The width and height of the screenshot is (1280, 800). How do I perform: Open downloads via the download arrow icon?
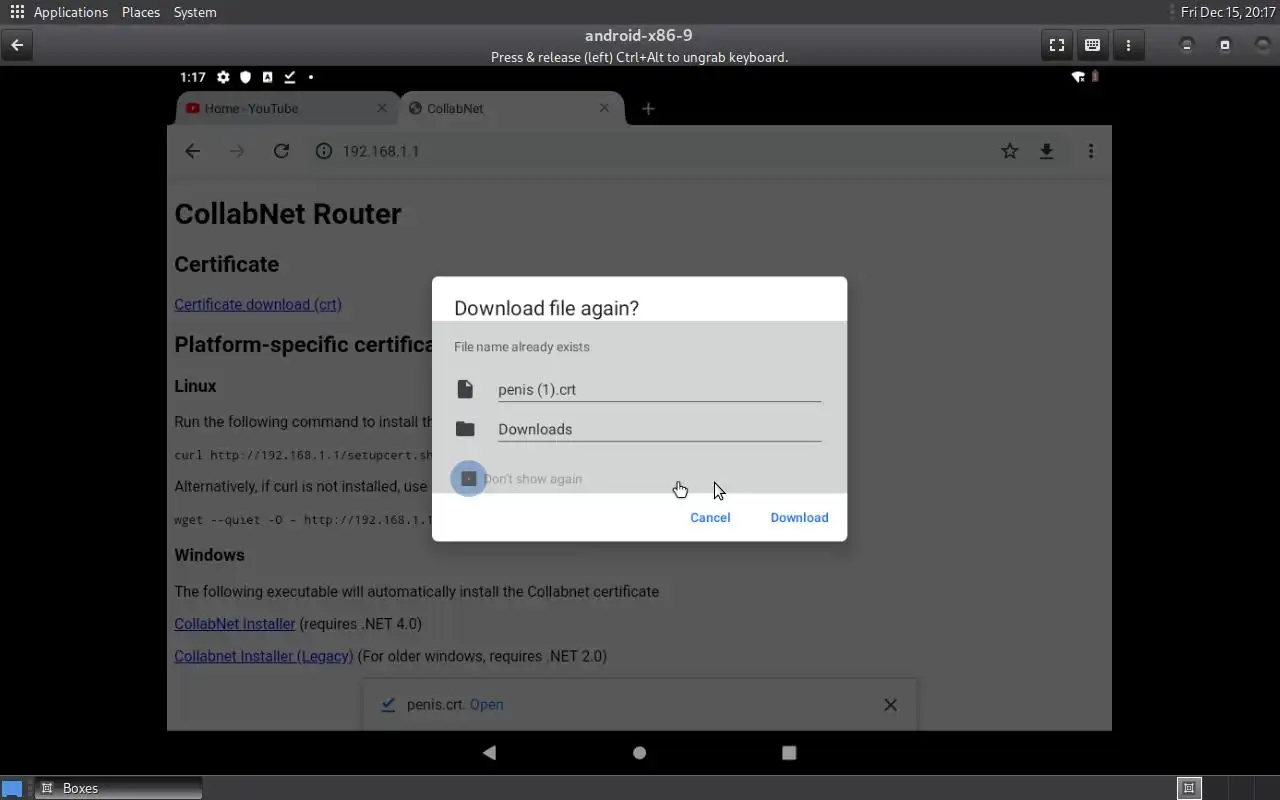click(x=1046, y=151)
